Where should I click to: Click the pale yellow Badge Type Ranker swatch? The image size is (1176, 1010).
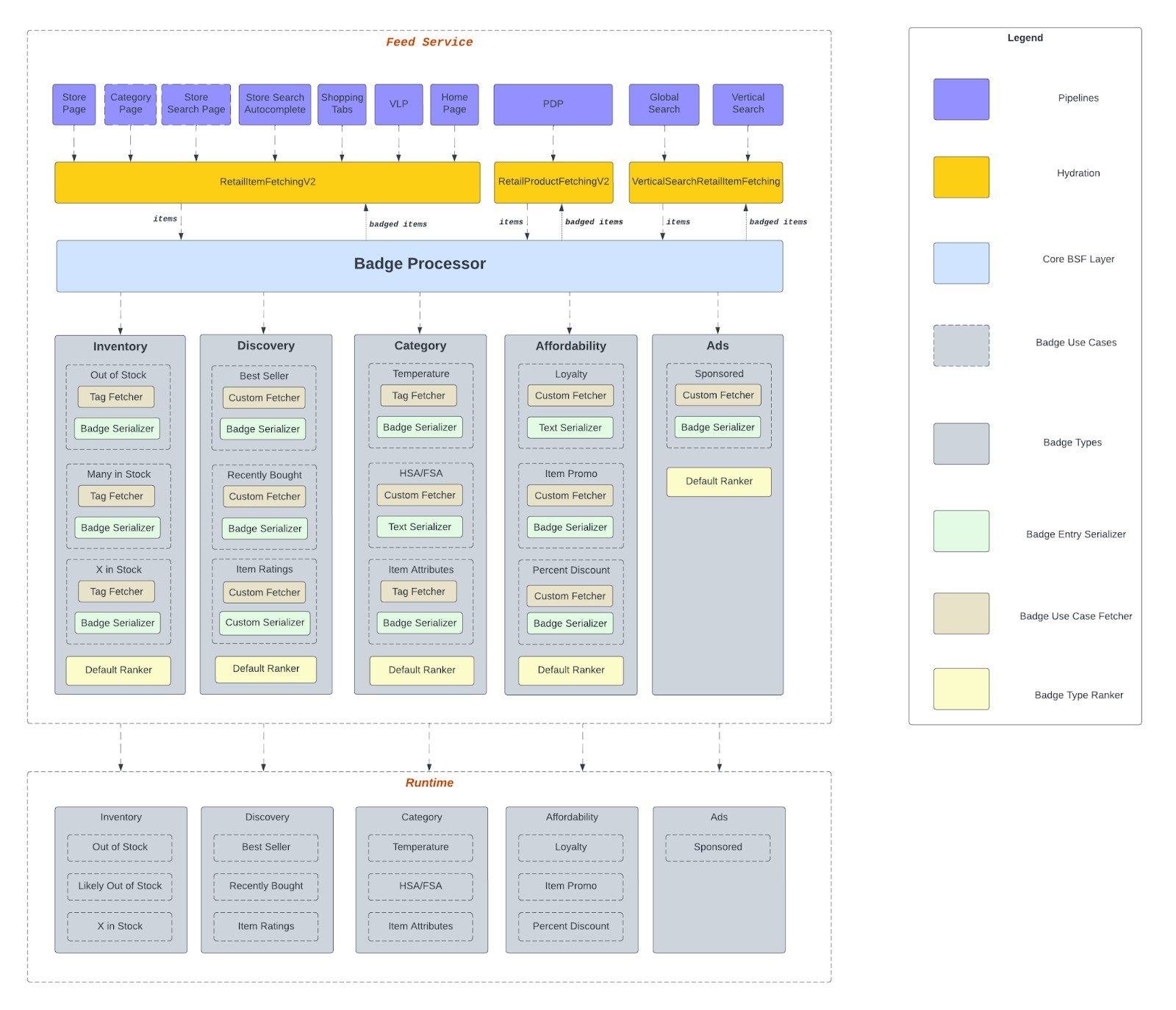[961, 689]
